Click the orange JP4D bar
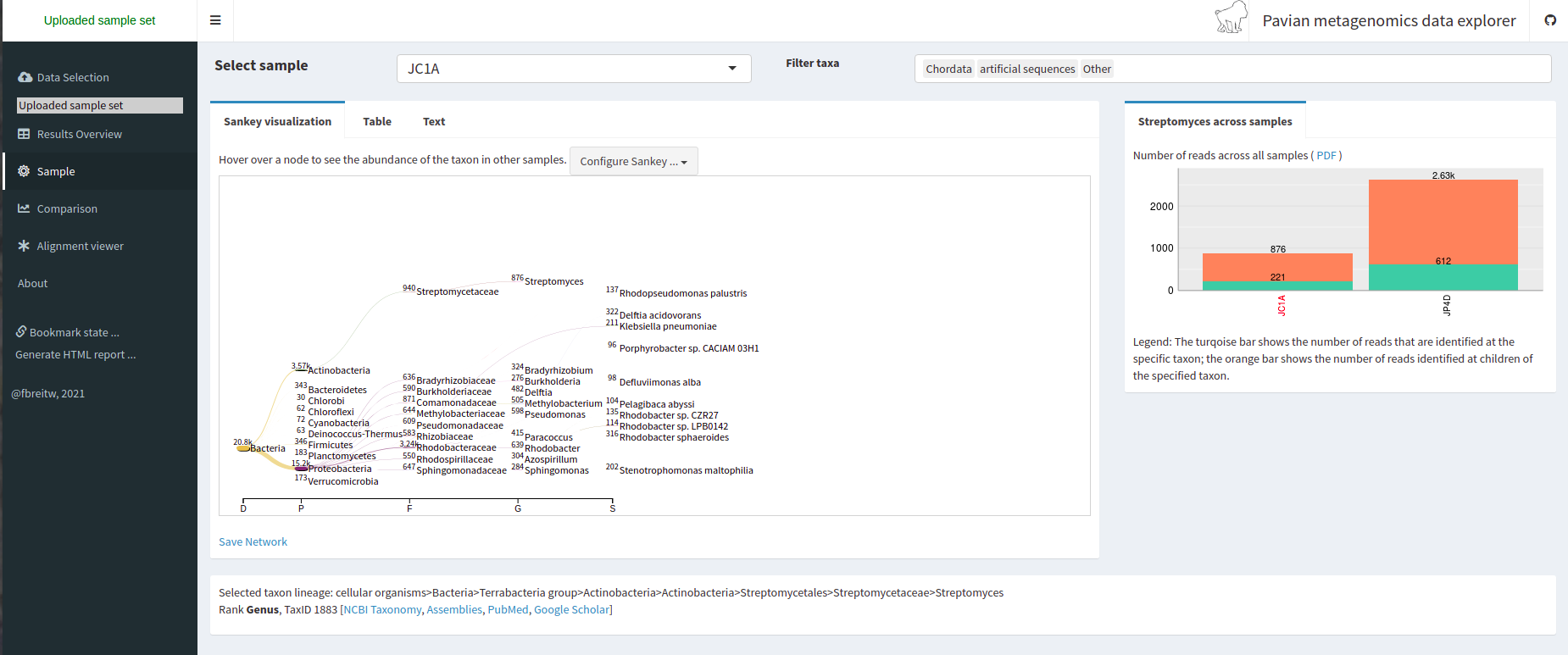Image resolution: width=1568 pixels, height=655 pixels. pyautogui.click(x=1443, y=221)
